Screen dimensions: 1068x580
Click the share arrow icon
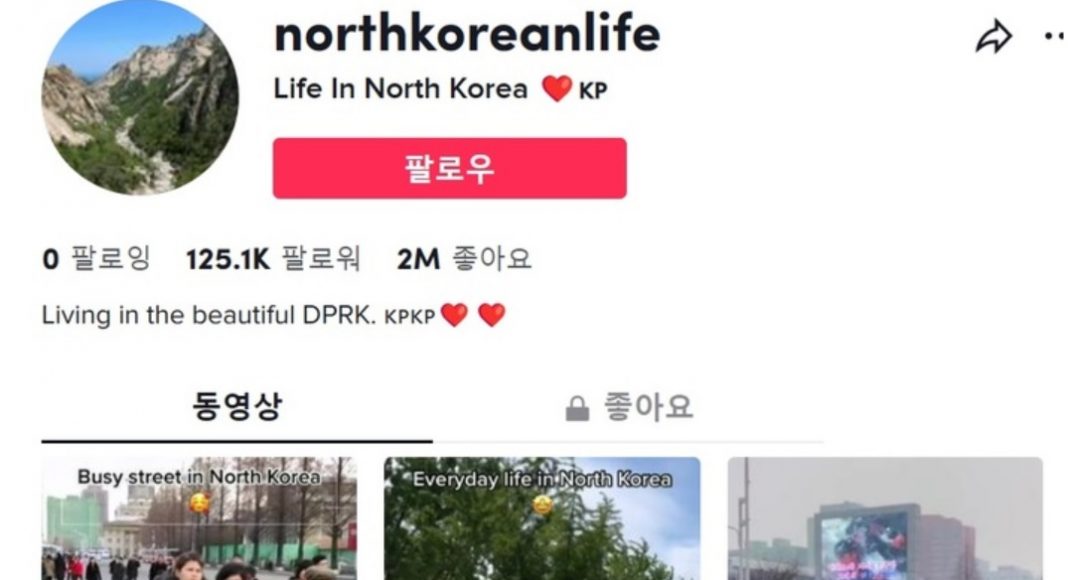[994, 36]
